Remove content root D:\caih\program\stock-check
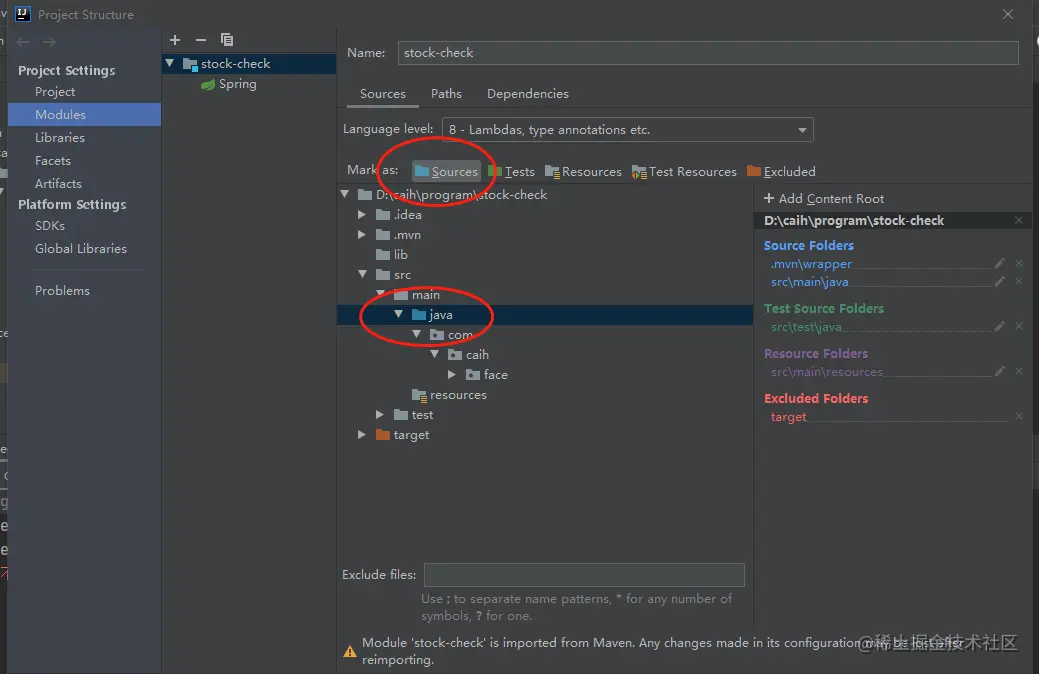This screenshot has height=674, width=1039. (1019, 220)
